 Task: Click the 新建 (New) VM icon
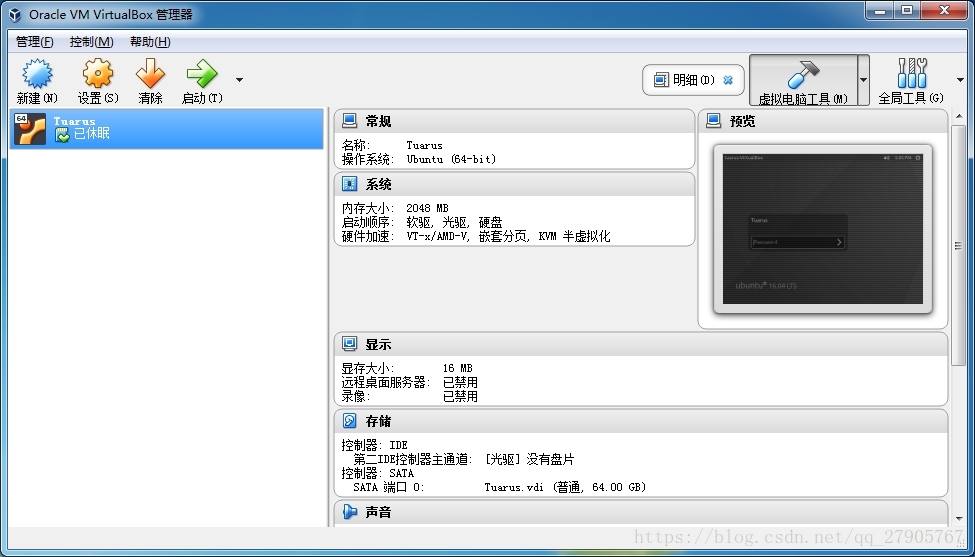pyautogui.click(x=37, y=74)
